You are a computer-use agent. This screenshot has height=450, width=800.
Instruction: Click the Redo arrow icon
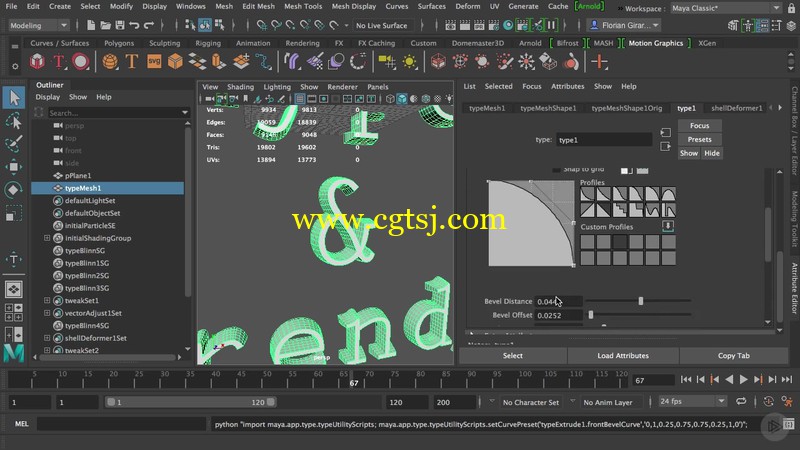pos(149,25)
